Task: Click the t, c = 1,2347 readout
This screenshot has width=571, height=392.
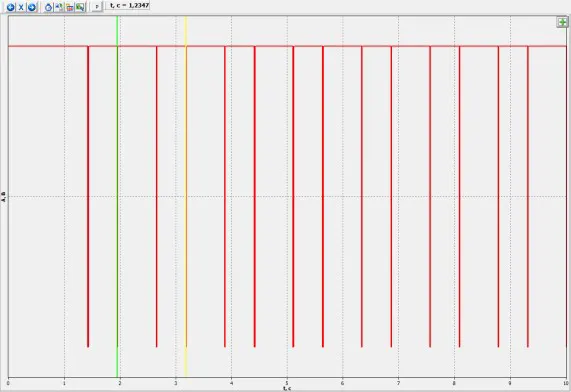Action: [x=129, y=6]
